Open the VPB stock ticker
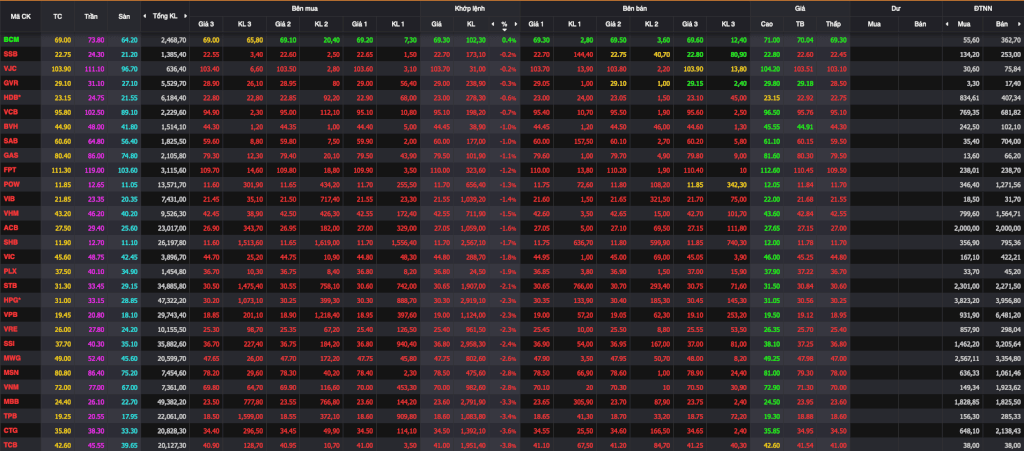This screenshot has width=1024, height=451. [x=11, y=313]
